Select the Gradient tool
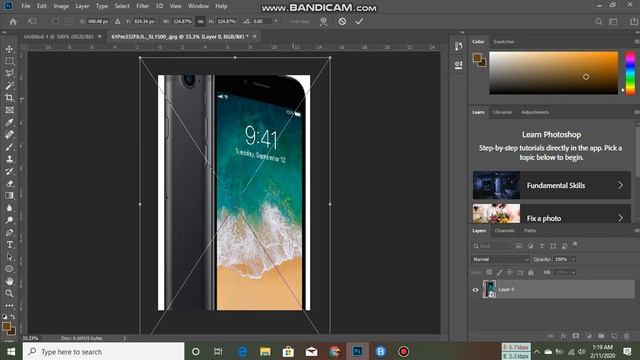 (9, 196)
